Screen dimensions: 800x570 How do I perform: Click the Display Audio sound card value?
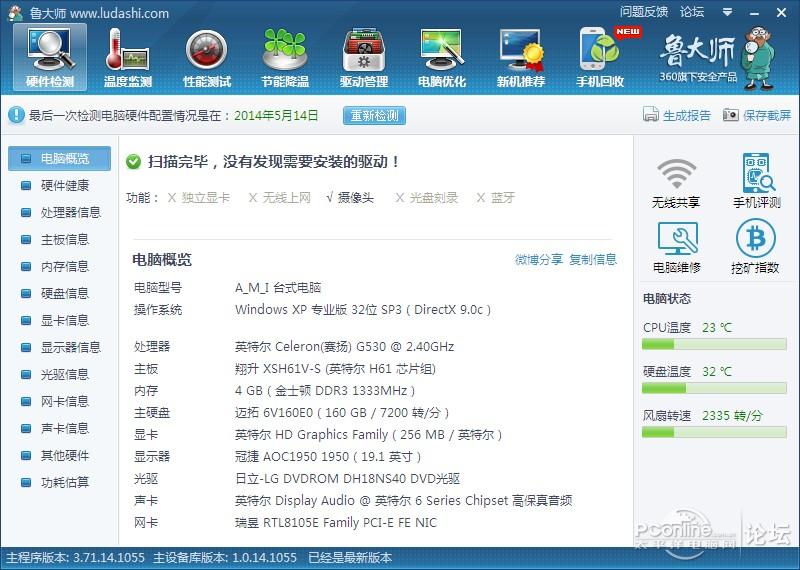click(404, 501)
